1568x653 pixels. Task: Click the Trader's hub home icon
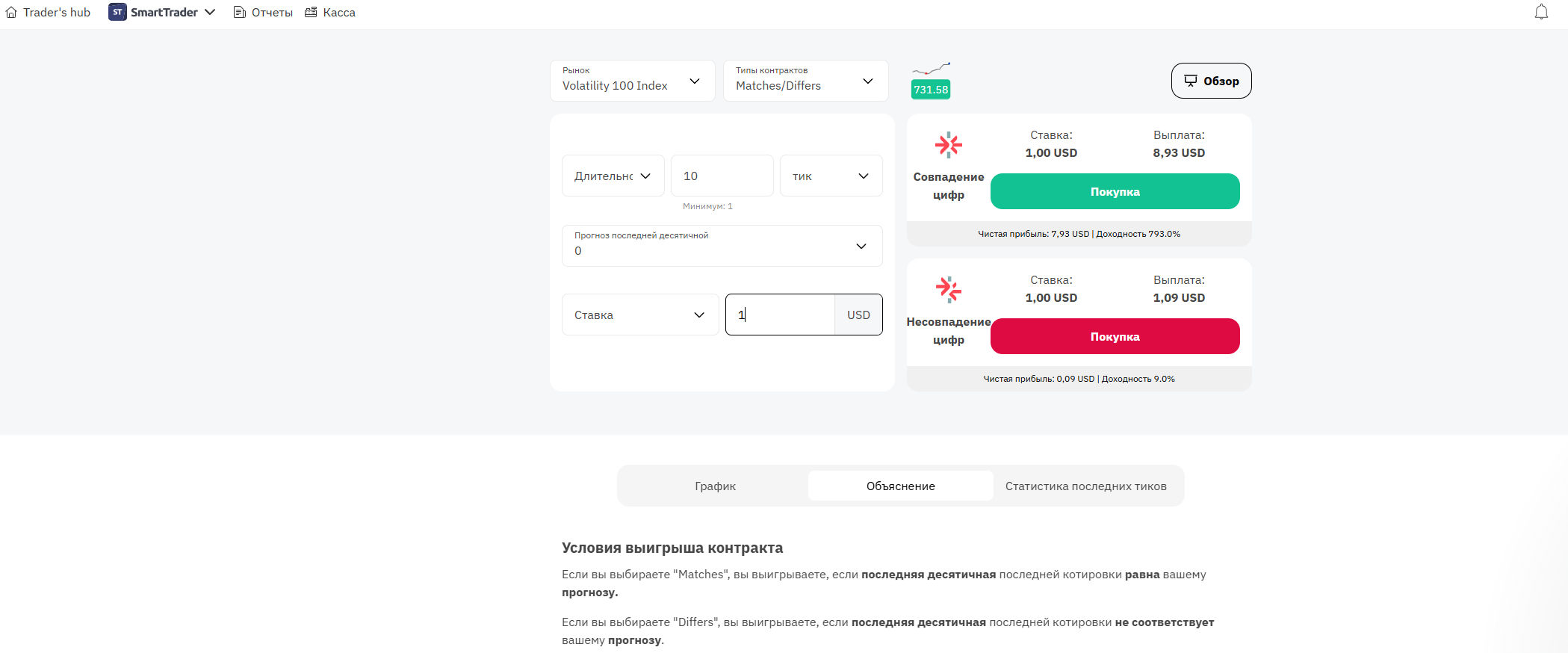click(11, 13)
